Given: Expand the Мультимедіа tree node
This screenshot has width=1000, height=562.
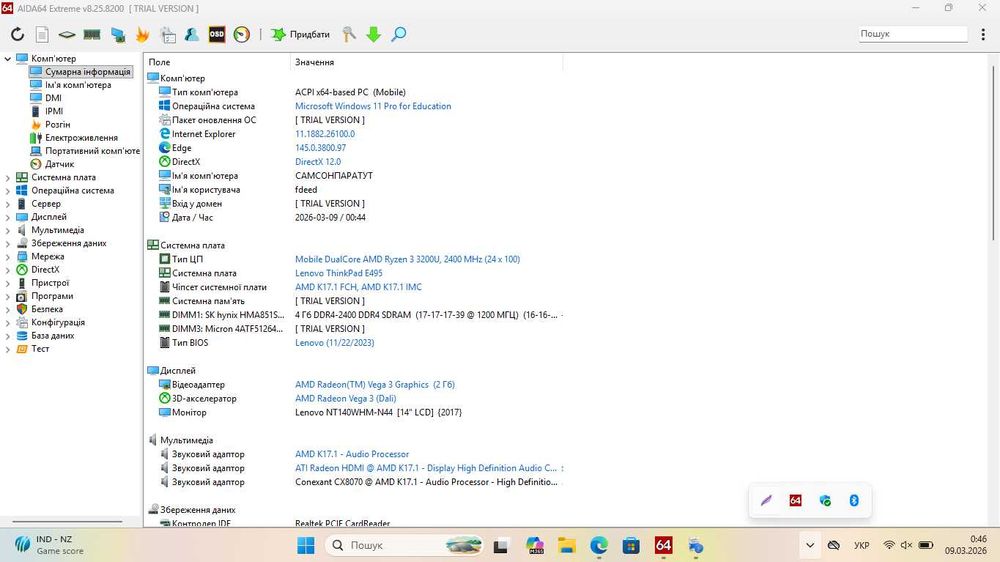Looking at the screenshot, I should (8, 230).
